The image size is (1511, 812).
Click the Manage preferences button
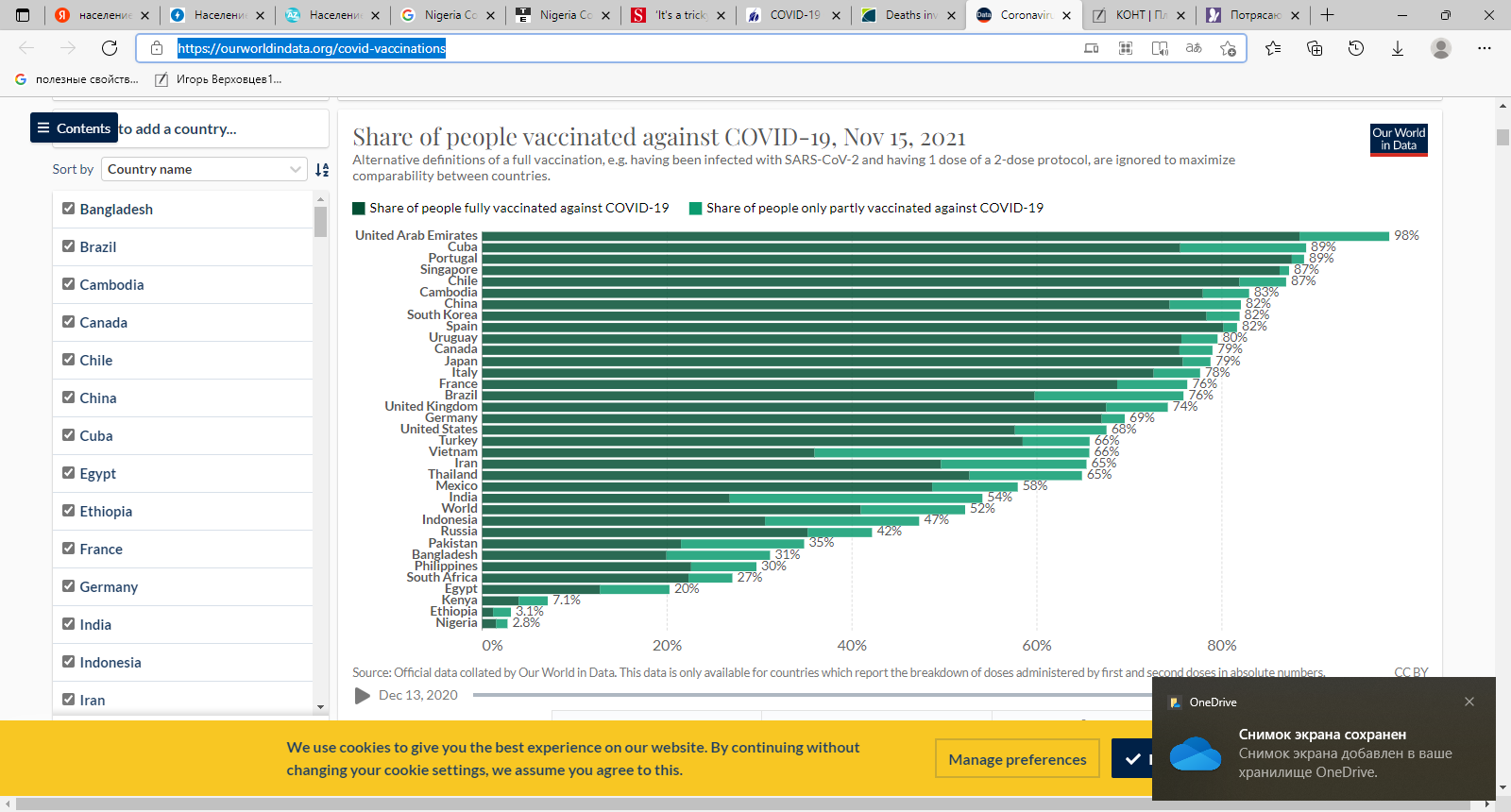[1017, 759]
